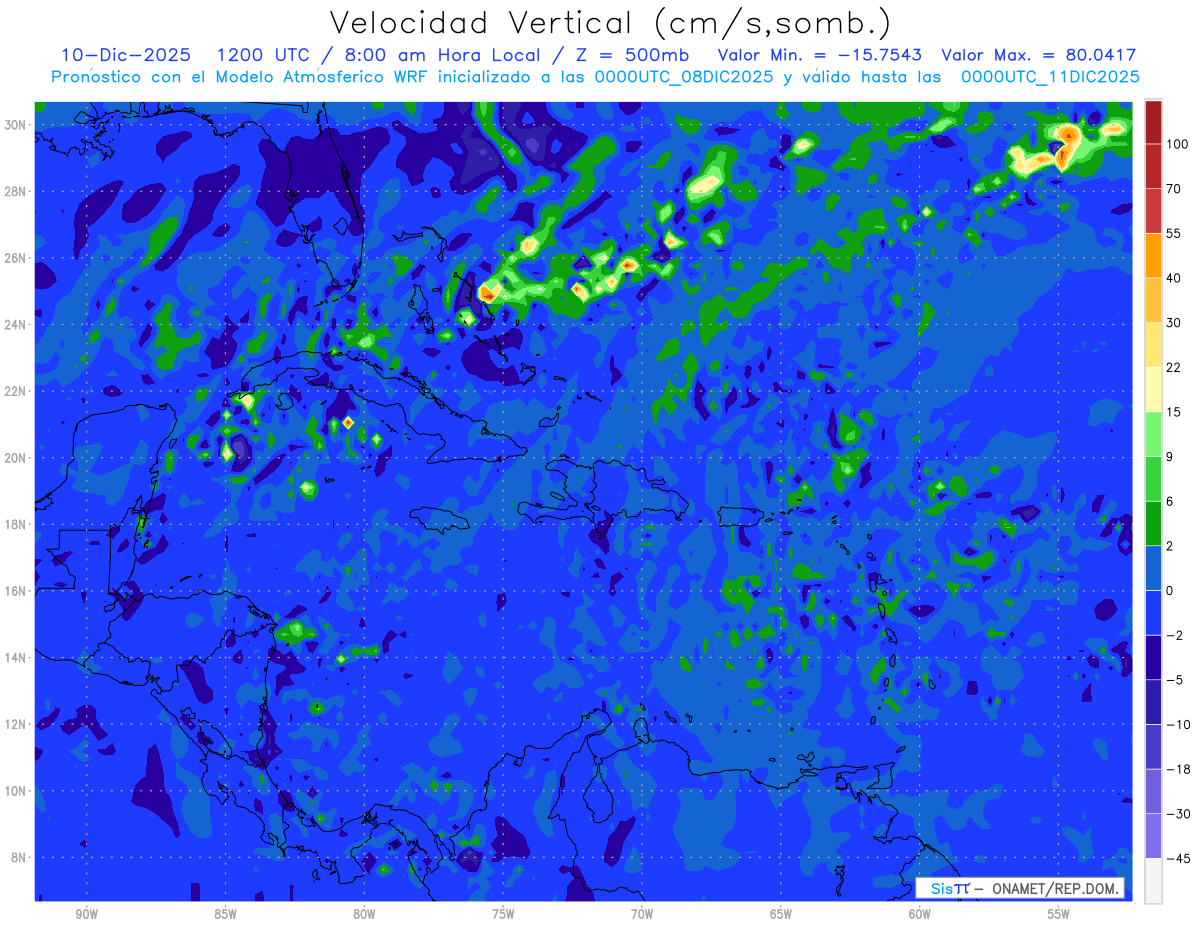1200x927 pixels.
Task: Click the '22' colorbar label
Action: click(x=1174, y=367)
